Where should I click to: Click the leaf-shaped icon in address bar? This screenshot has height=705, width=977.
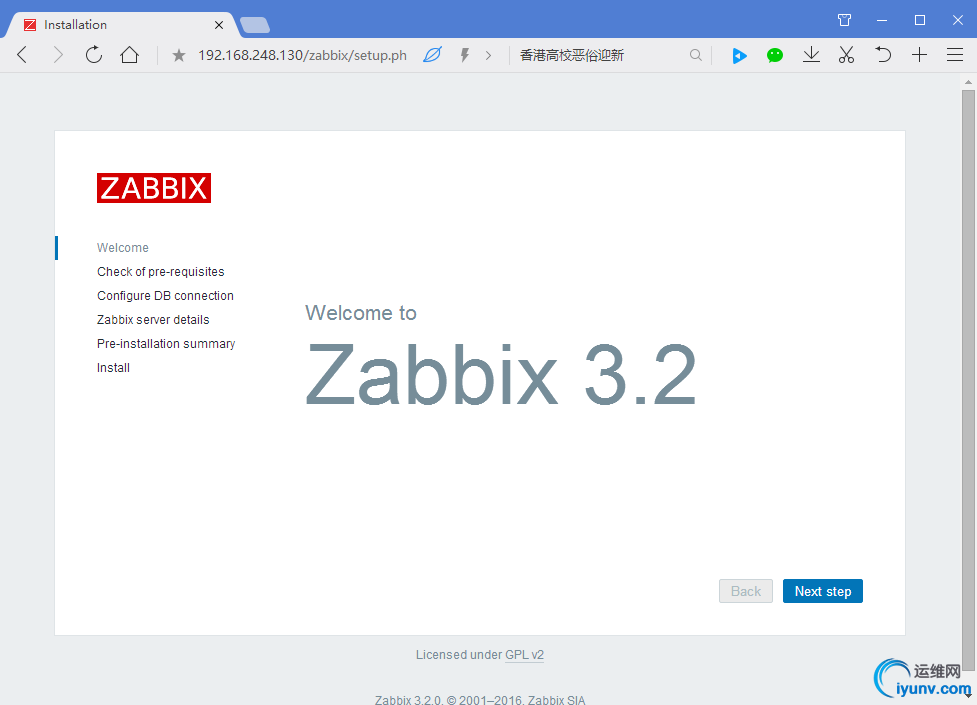click(x=432, y=55)
